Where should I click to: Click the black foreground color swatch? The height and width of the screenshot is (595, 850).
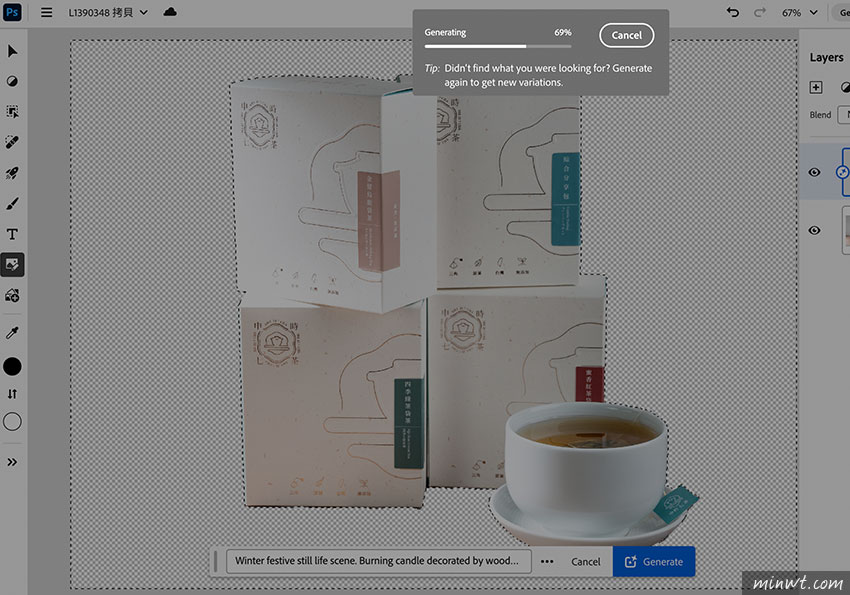(12, 366)
